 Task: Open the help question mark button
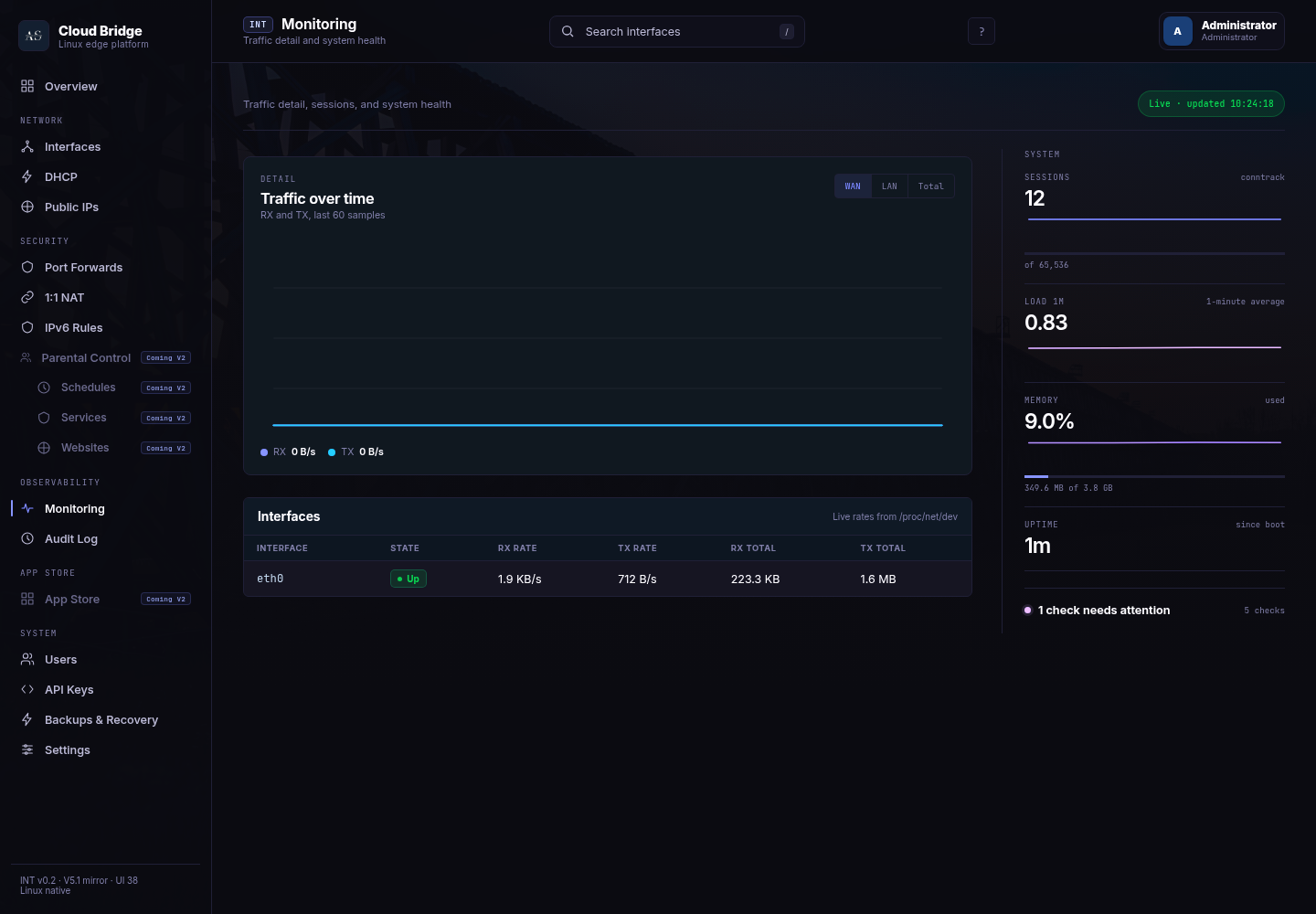pos(982,31)
